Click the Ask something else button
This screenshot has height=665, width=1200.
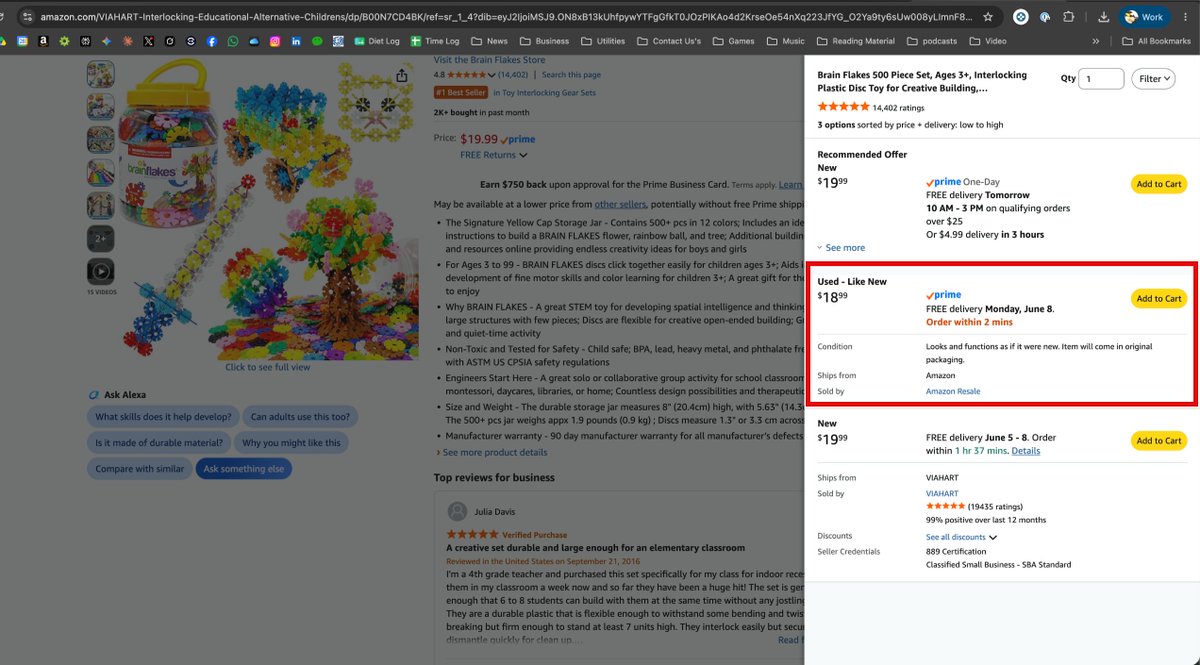(244, 469)
